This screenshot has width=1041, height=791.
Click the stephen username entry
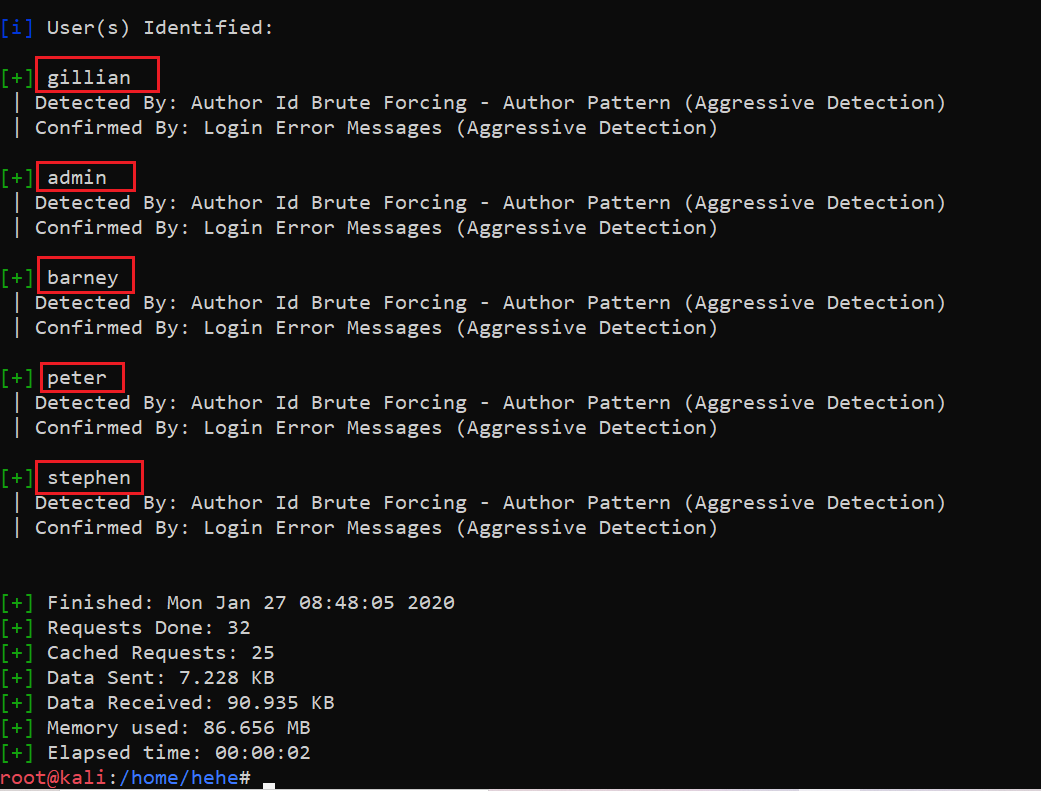(89, 478)
